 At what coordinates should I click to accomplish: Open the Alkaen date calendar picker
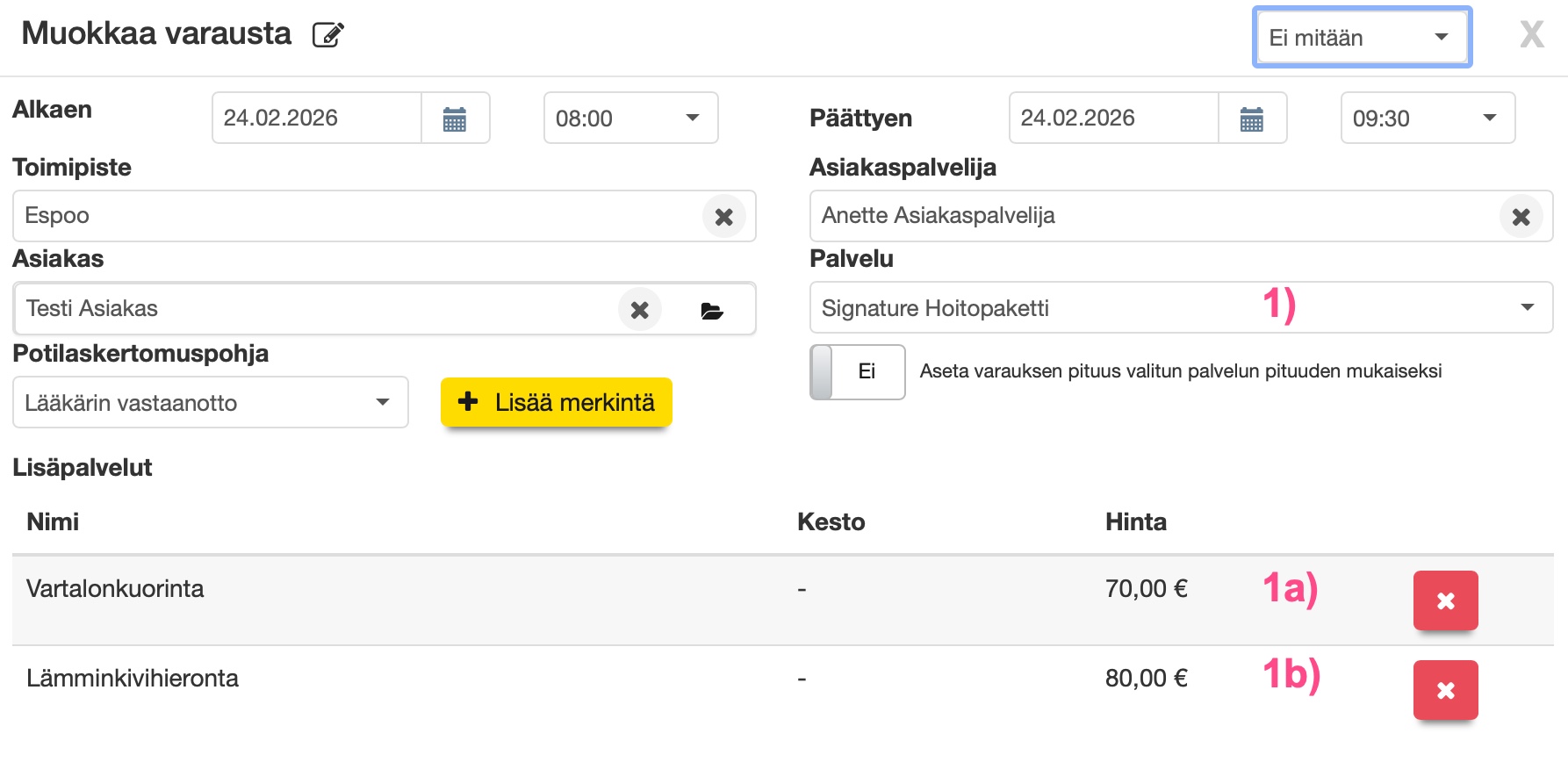click(455, 119)
